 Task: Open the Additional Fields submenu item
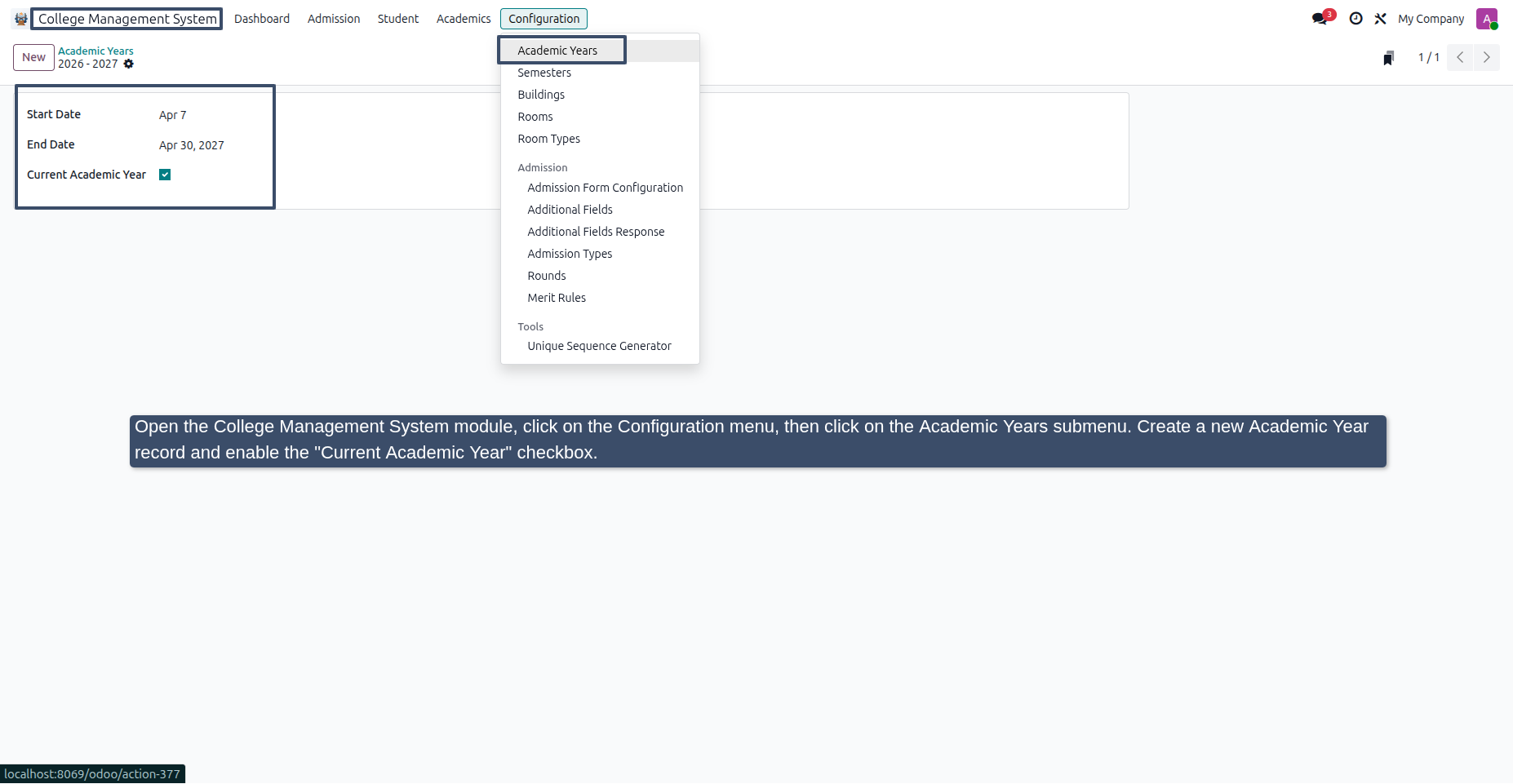coord(600,210)
